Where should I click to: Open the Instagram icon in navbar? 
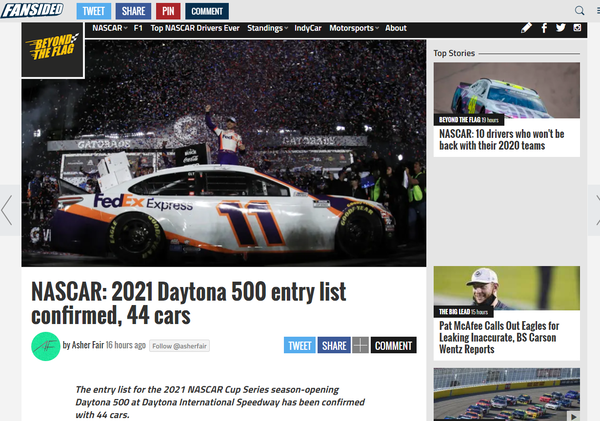(x=577, y=28)
